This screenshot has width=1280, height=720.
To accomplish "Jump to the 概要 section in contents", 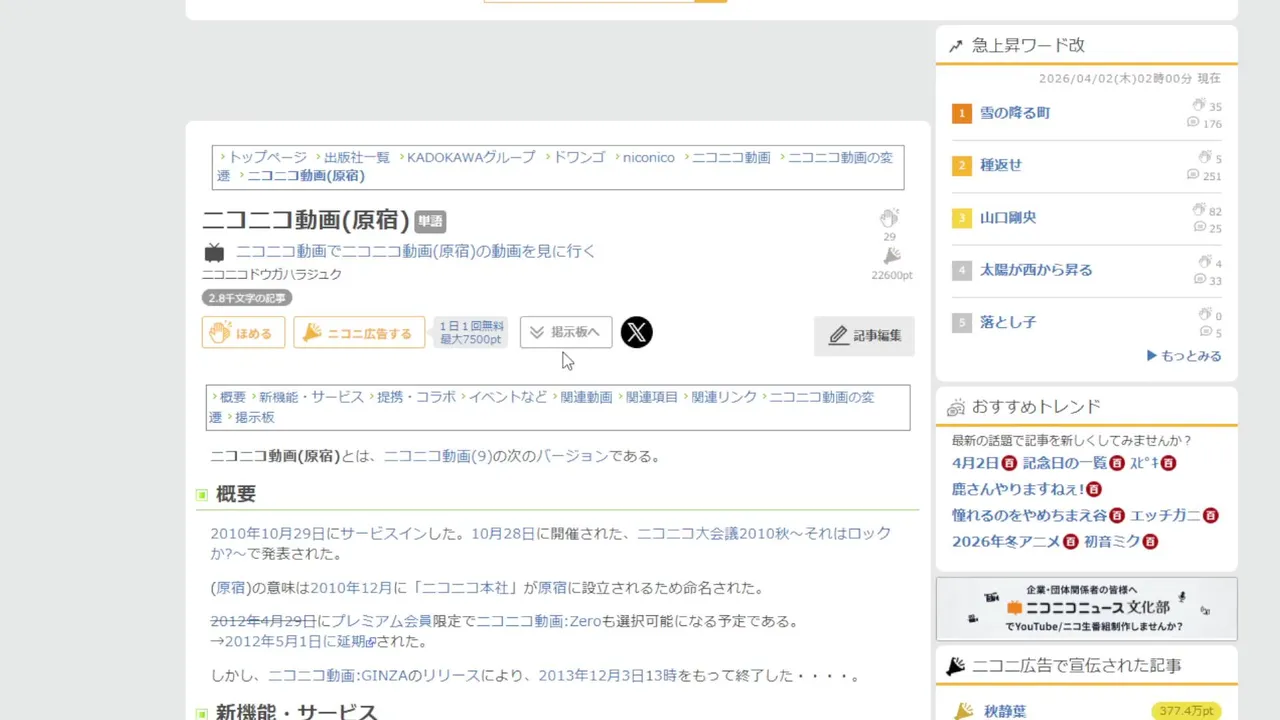I will pyautogui.click(x=232, y=397).
